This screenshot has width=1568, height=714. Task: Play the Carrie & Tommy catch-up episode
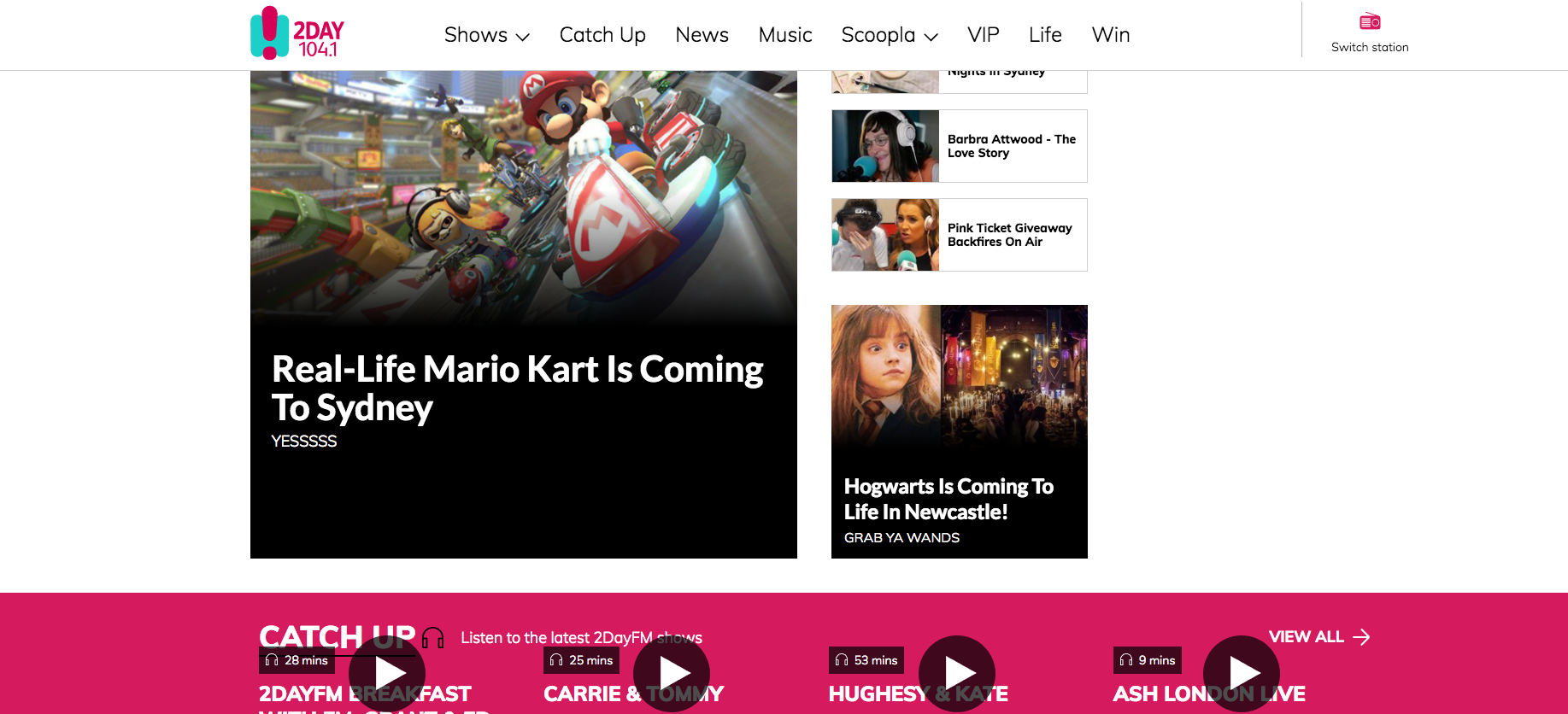(672, 673)
